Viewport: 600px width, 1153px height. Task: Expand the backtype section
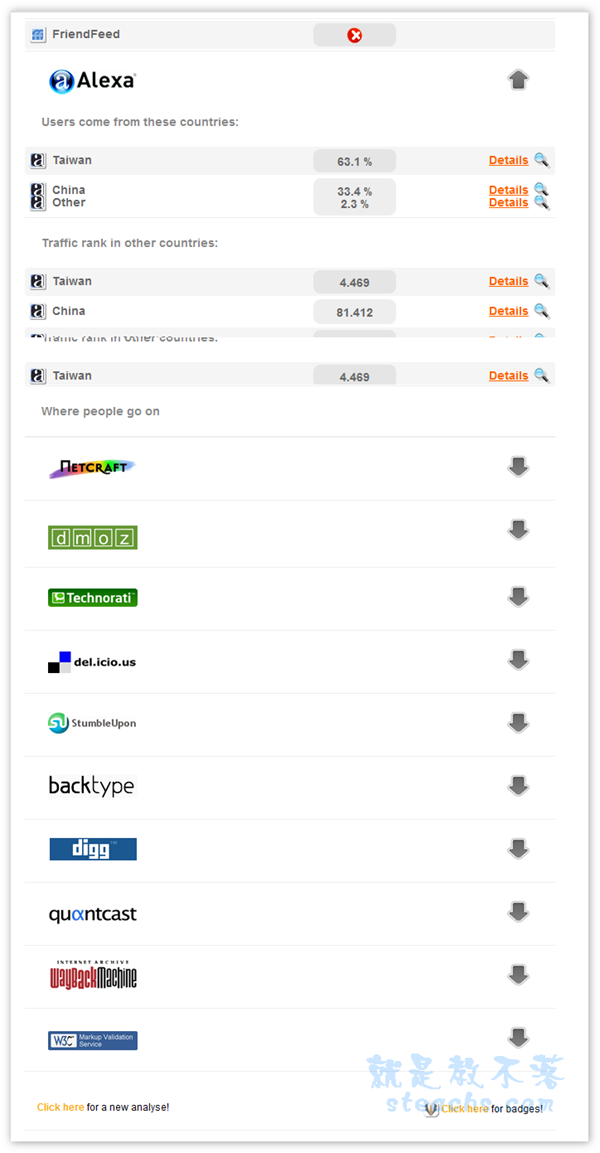tap(518, 786)
